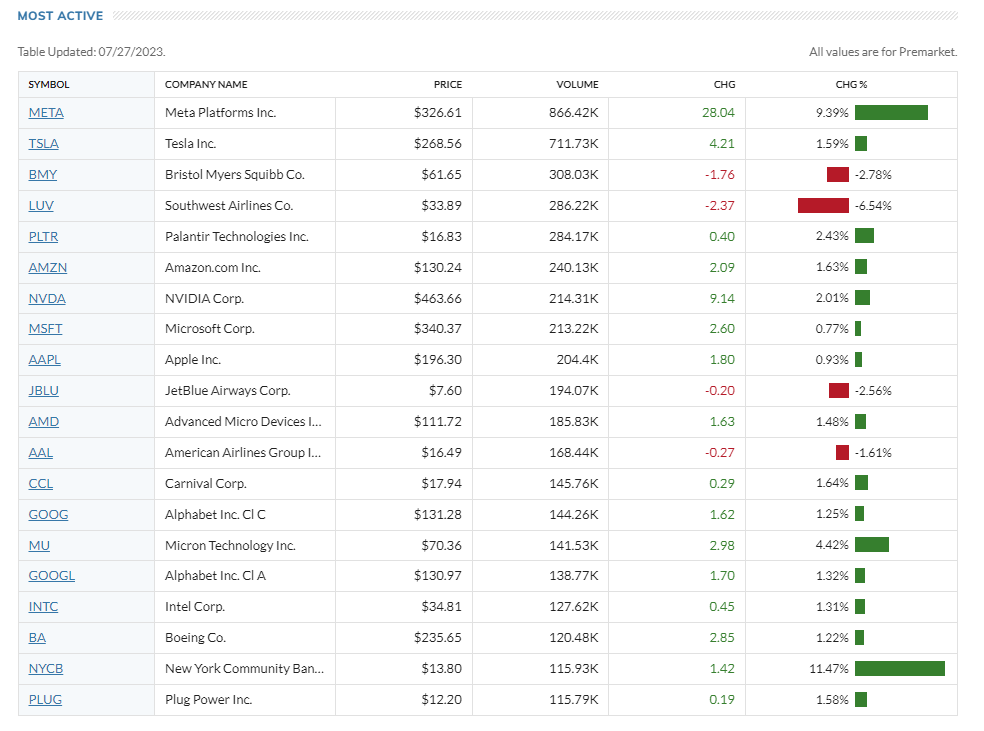Open the AMZN symbol link
This screenshot has width=984, height=731.
coord(48,267)
